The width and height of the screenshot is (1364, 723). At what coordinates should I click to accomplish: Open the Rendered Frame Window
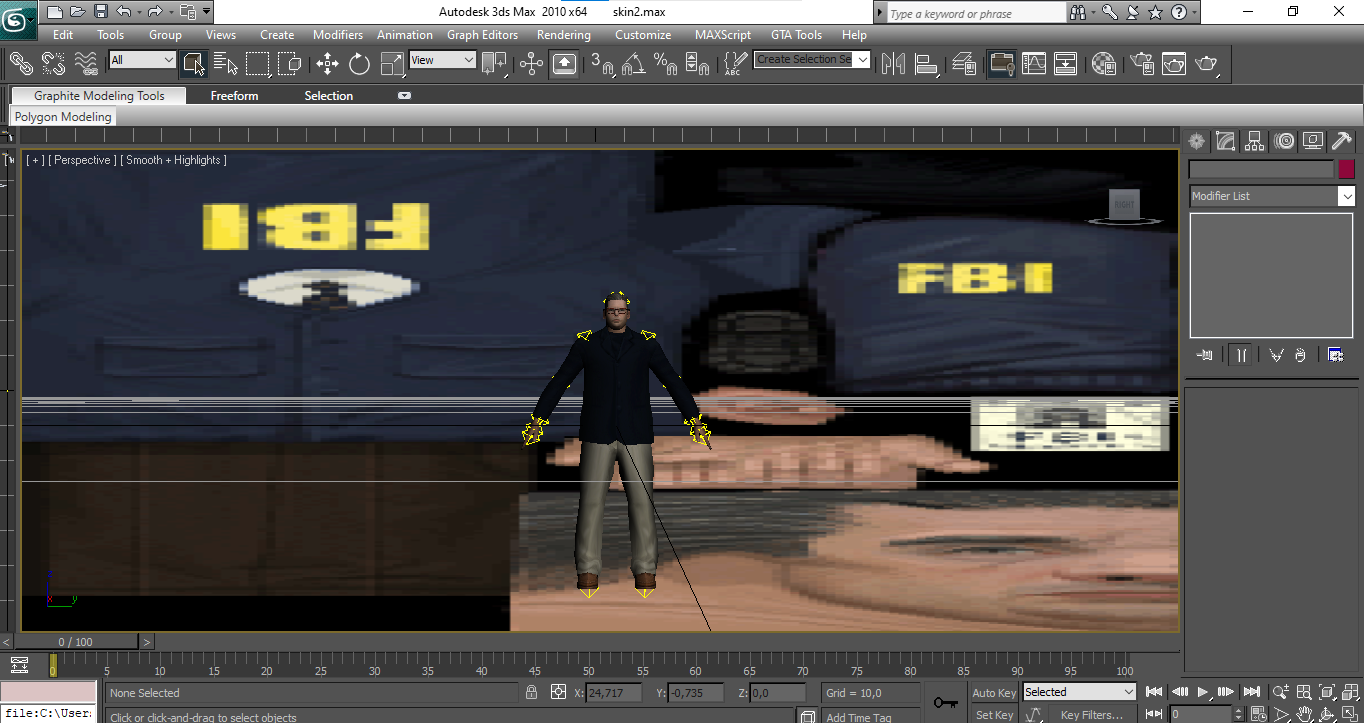click(x=1174, y=63)
